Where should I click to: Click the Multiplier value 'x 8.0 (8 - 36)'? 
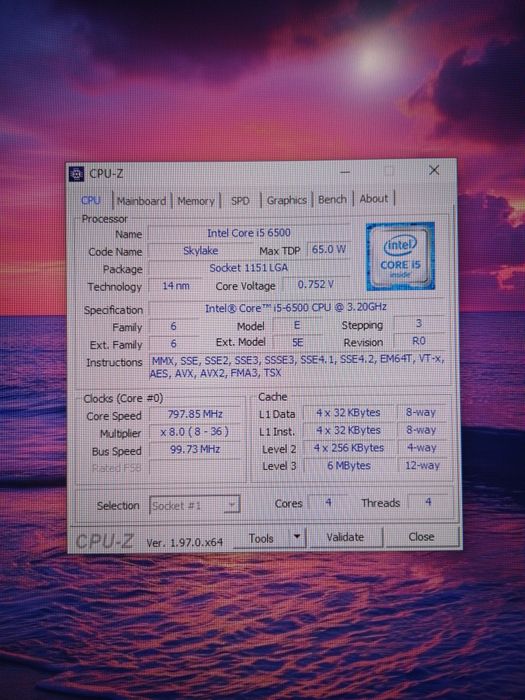click(195, 432)
